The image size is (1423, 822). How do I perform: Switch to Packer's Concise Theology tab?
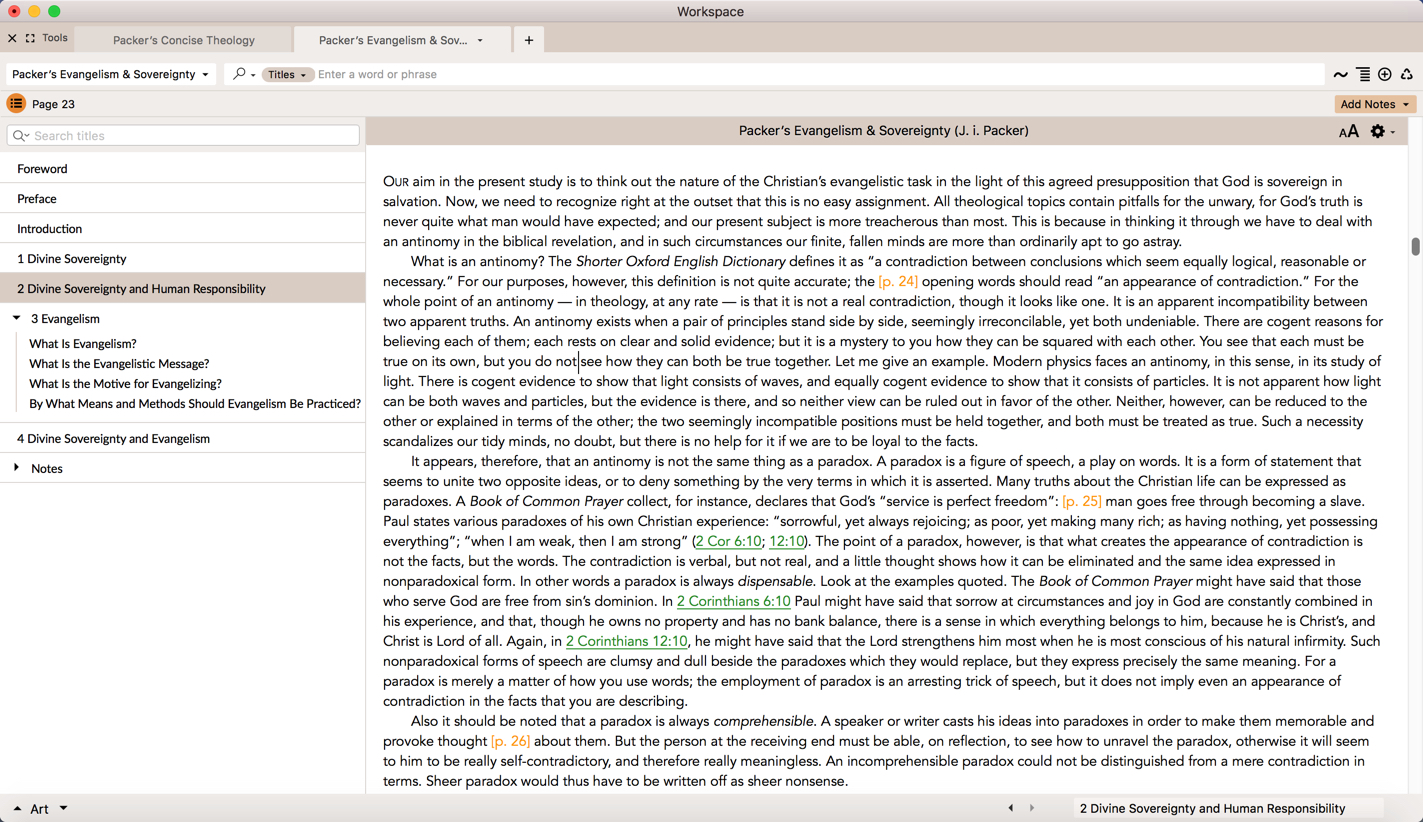184,40
